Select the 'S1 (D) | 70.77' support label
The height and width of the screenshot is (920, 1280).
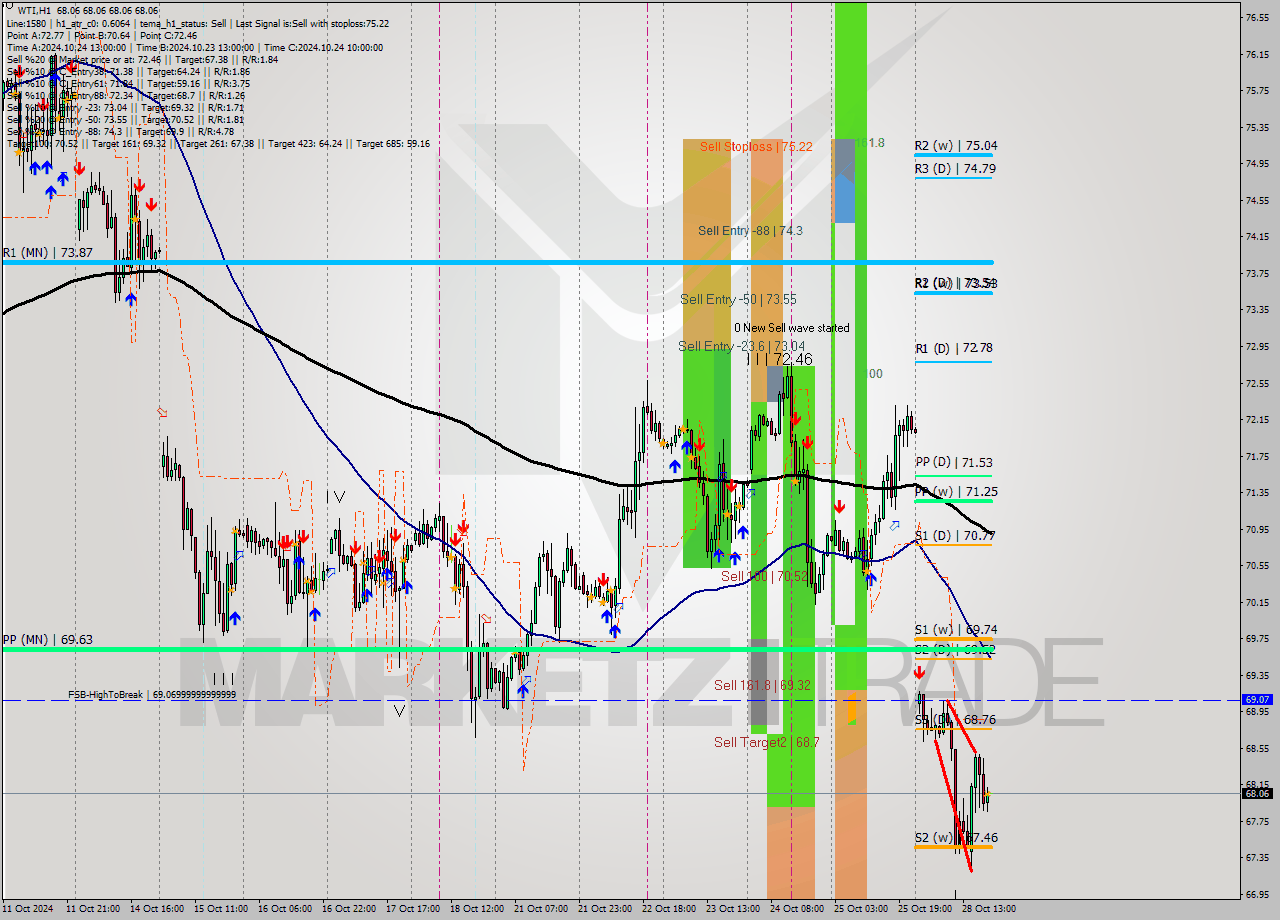click(x=954, y=535)
